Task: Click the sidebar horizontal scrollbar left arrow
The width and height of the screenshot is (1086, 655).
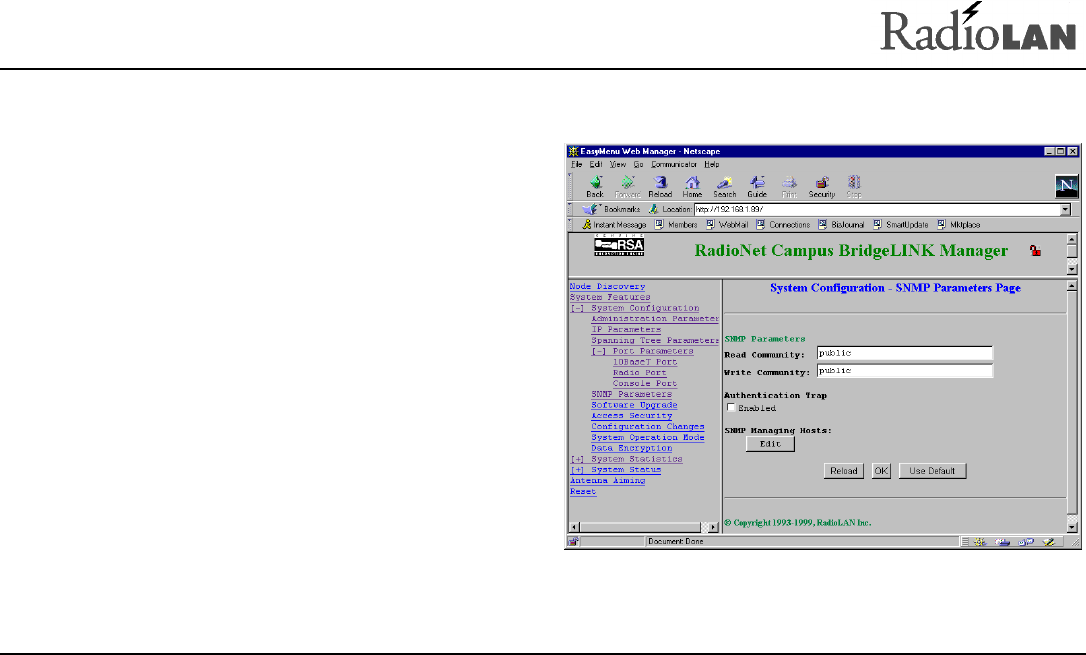Action: pyautogui.click(x=574, y=528)
